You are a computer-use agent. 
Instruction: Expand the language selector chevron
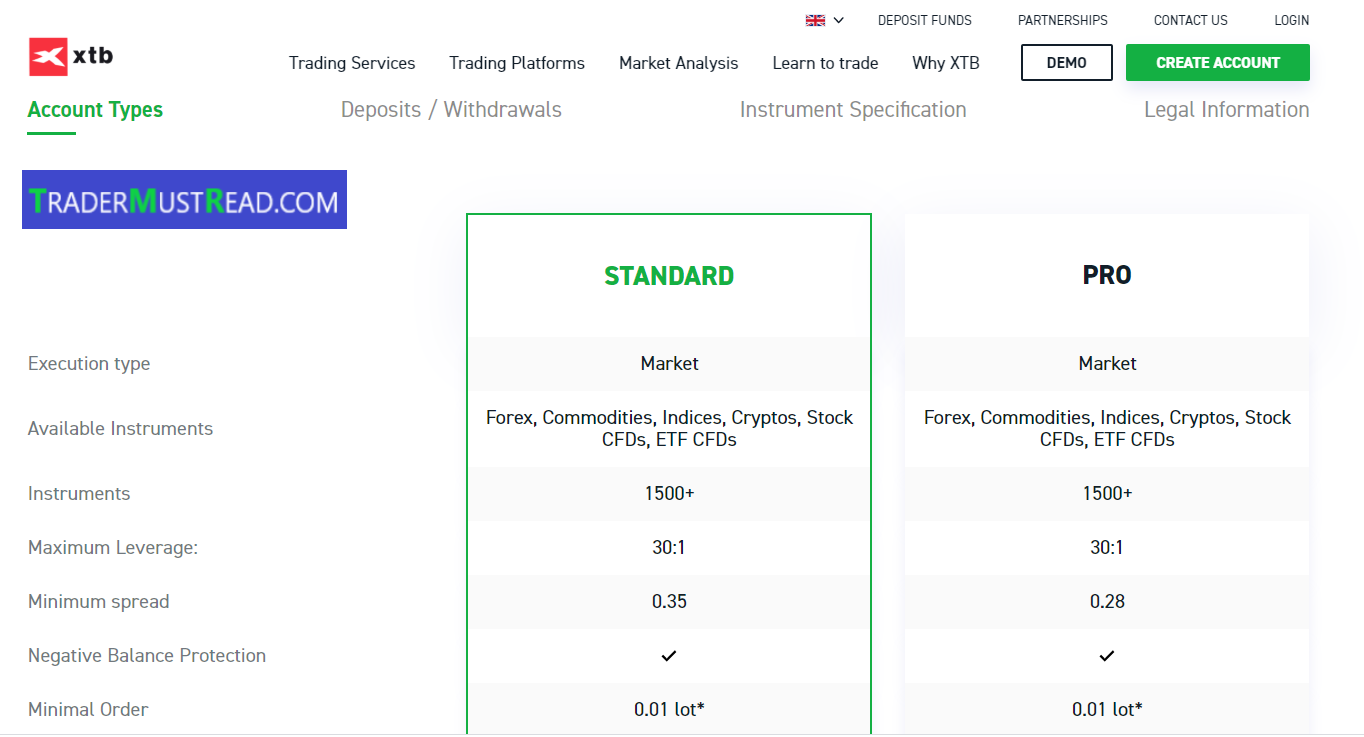click(x=839, y=20)
